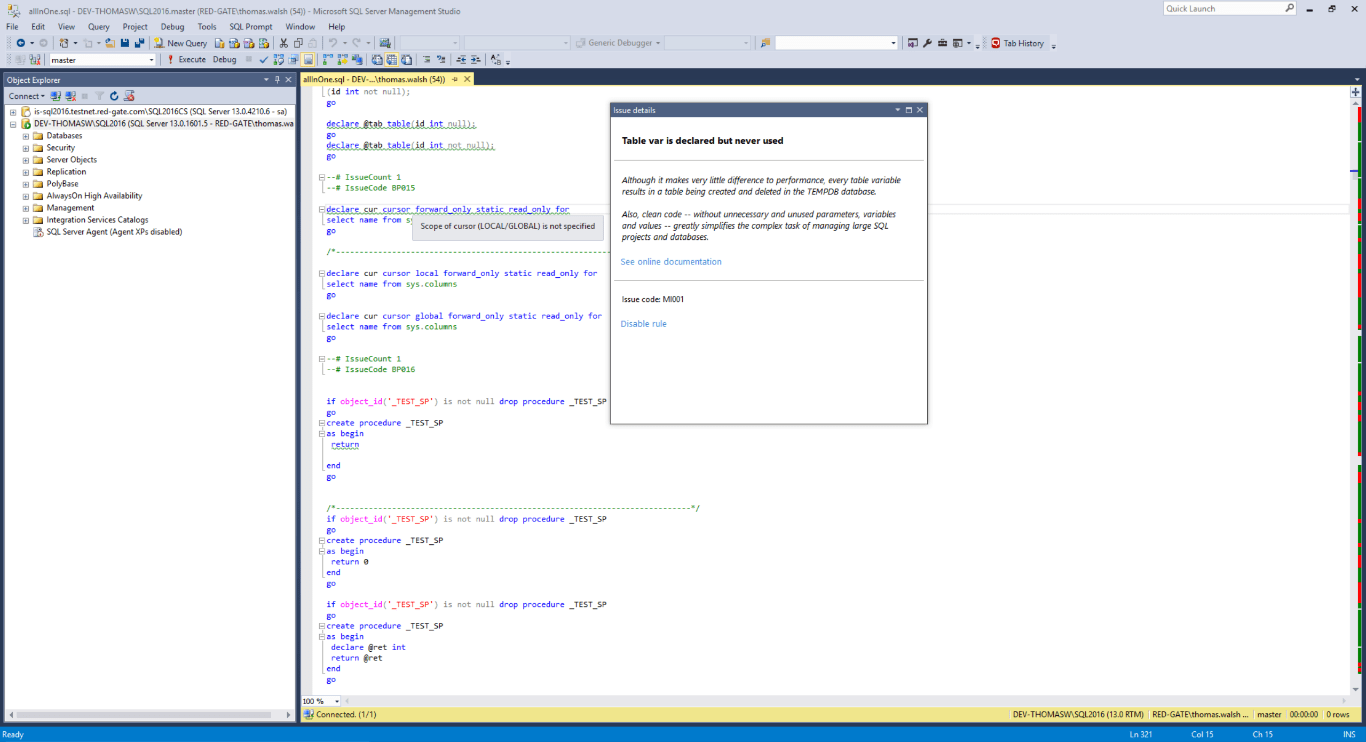Viewport: 1366px width, 742px height.
Task: Click the Open File folder icon
Action: coord(110,43)
